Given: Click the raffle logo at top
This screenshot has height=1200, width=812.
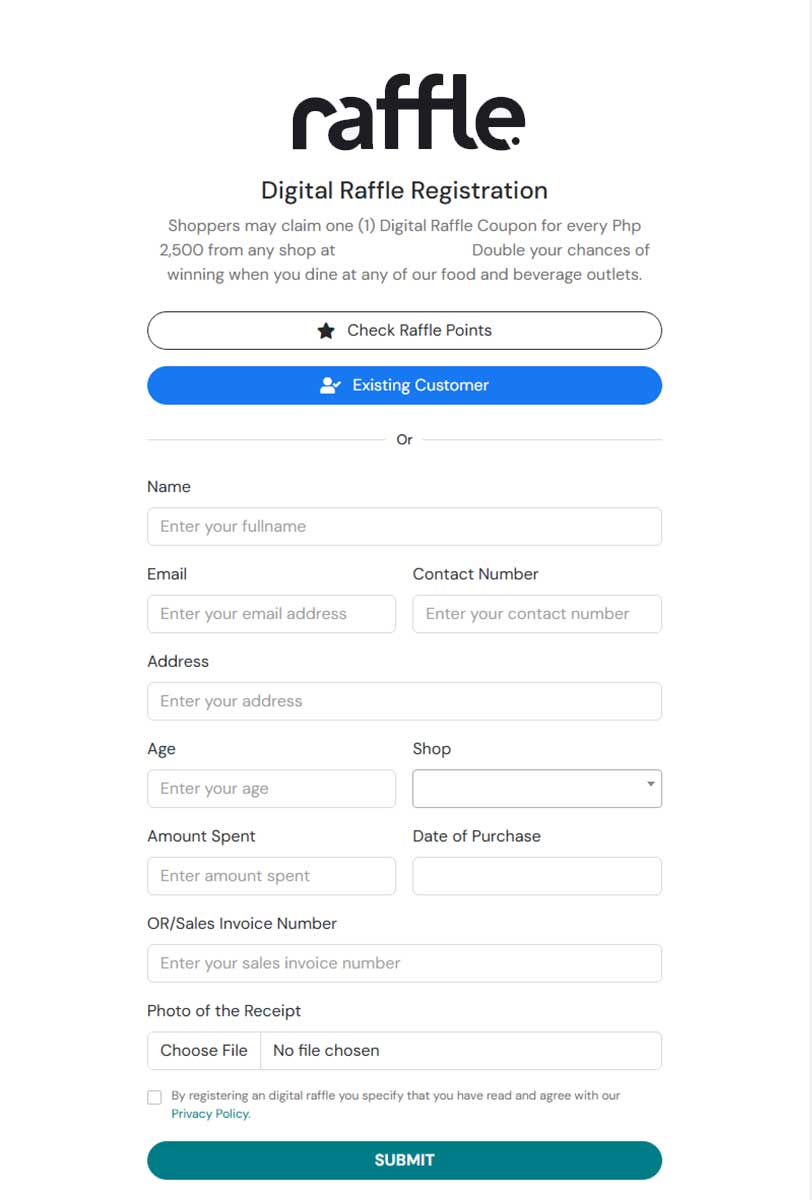Looking at the screenshot, I should (x=407, y=112).
